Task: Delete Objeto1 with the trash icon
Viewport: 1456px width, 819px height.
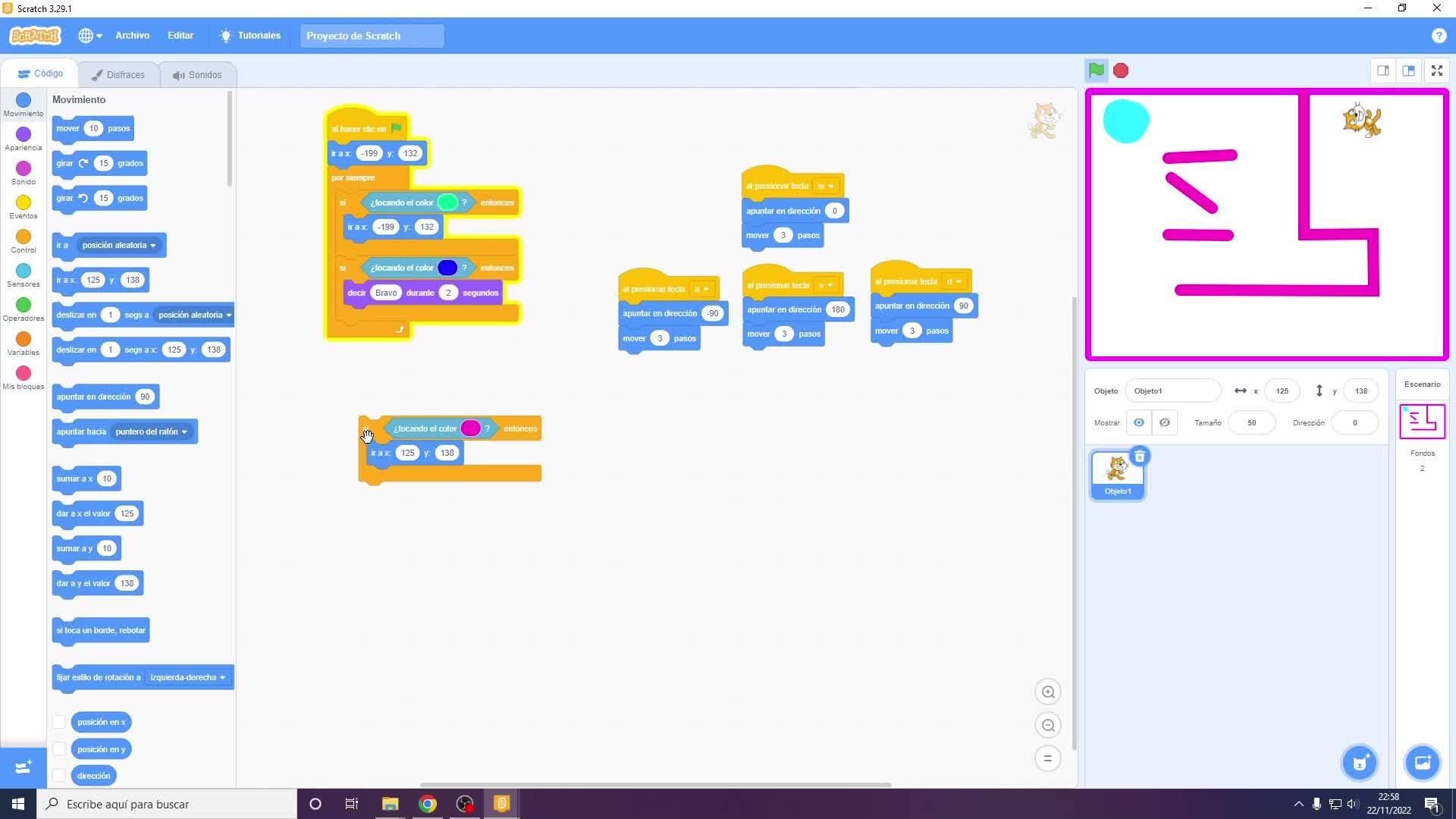Action: click(x=1139, y=457)
